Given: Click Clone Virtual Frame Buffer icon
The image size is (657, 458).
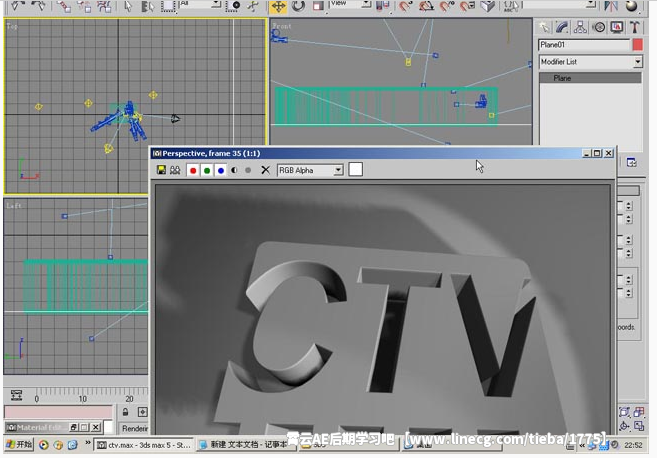Looking at the screenshot, I should pos(175,170).
